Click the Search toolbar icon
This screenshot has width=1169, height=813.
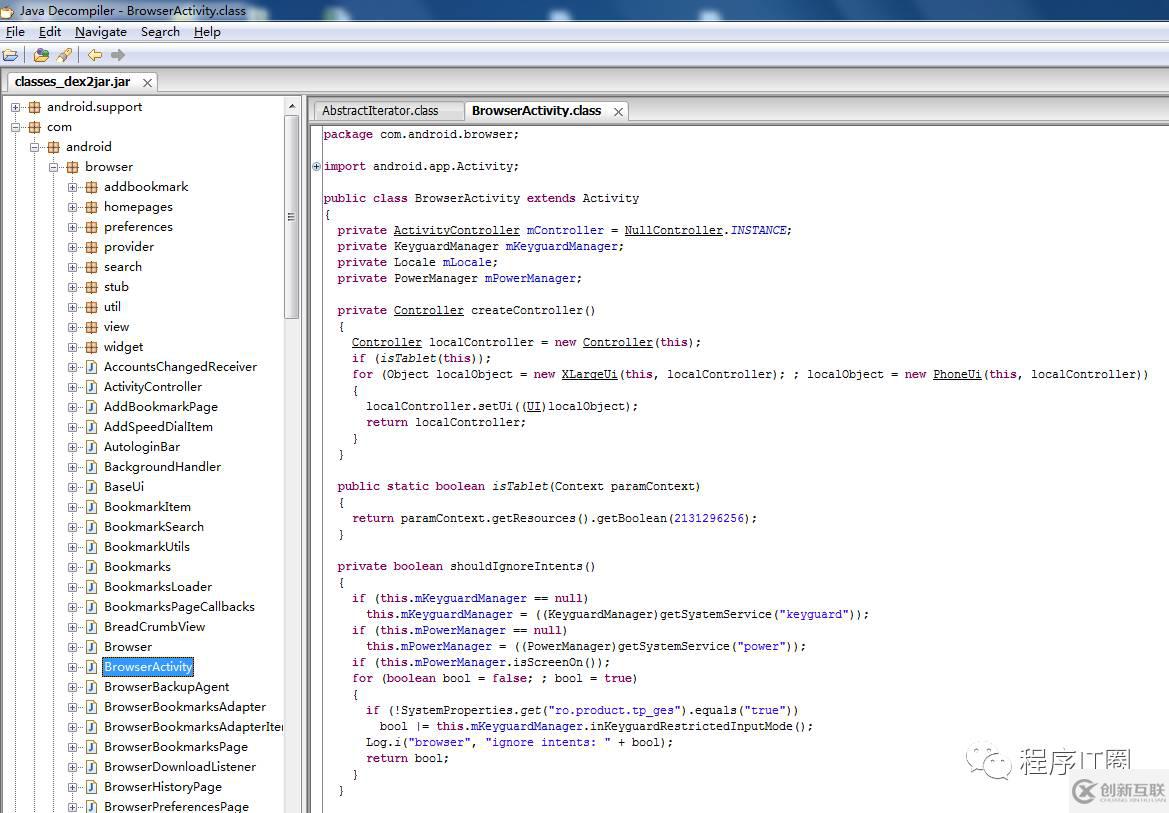coord(64,55)
